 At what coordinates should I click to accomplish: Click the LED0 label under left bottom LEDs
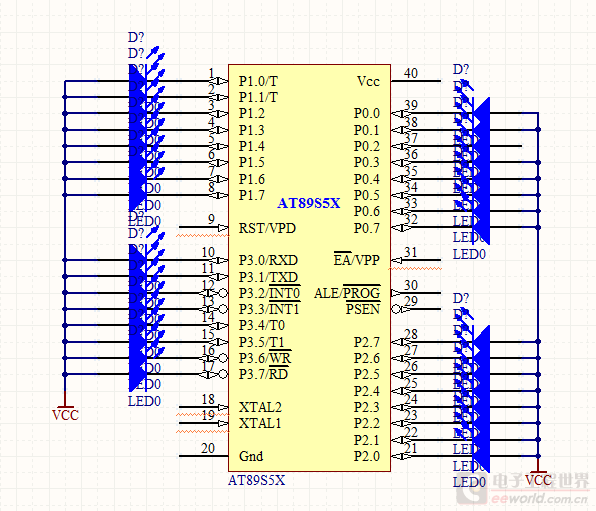click(x=144, y=401)
